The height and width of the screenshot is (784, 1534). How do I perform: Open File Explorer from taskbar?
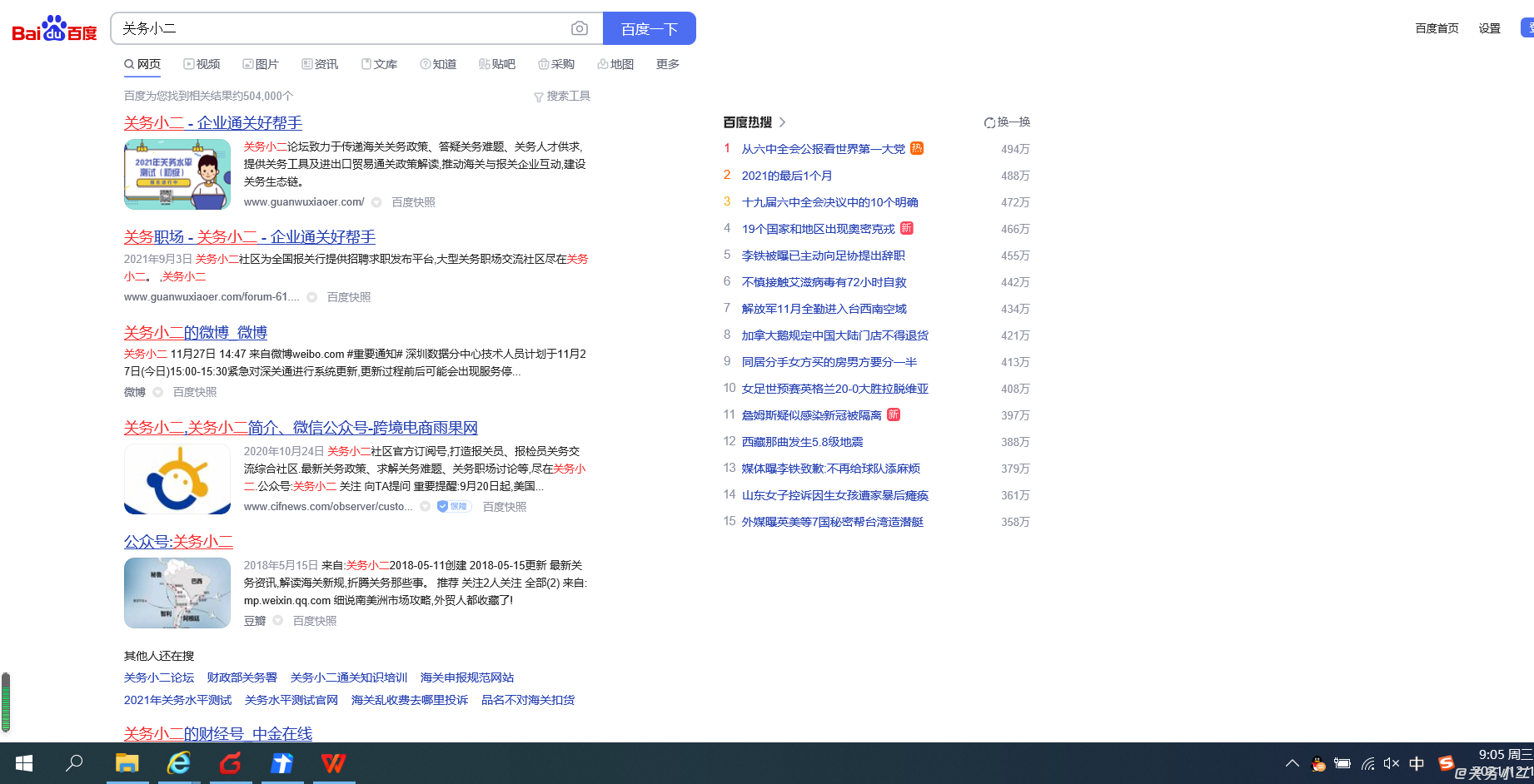[x=127, y=763]
